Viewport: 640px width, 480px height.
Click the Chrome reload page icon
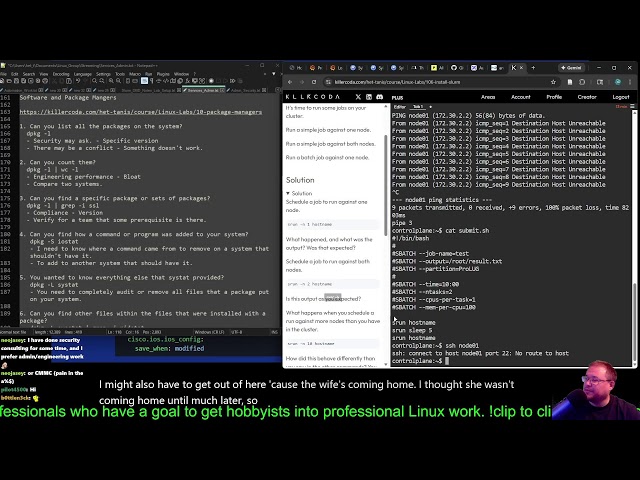(x=314, y=82)
